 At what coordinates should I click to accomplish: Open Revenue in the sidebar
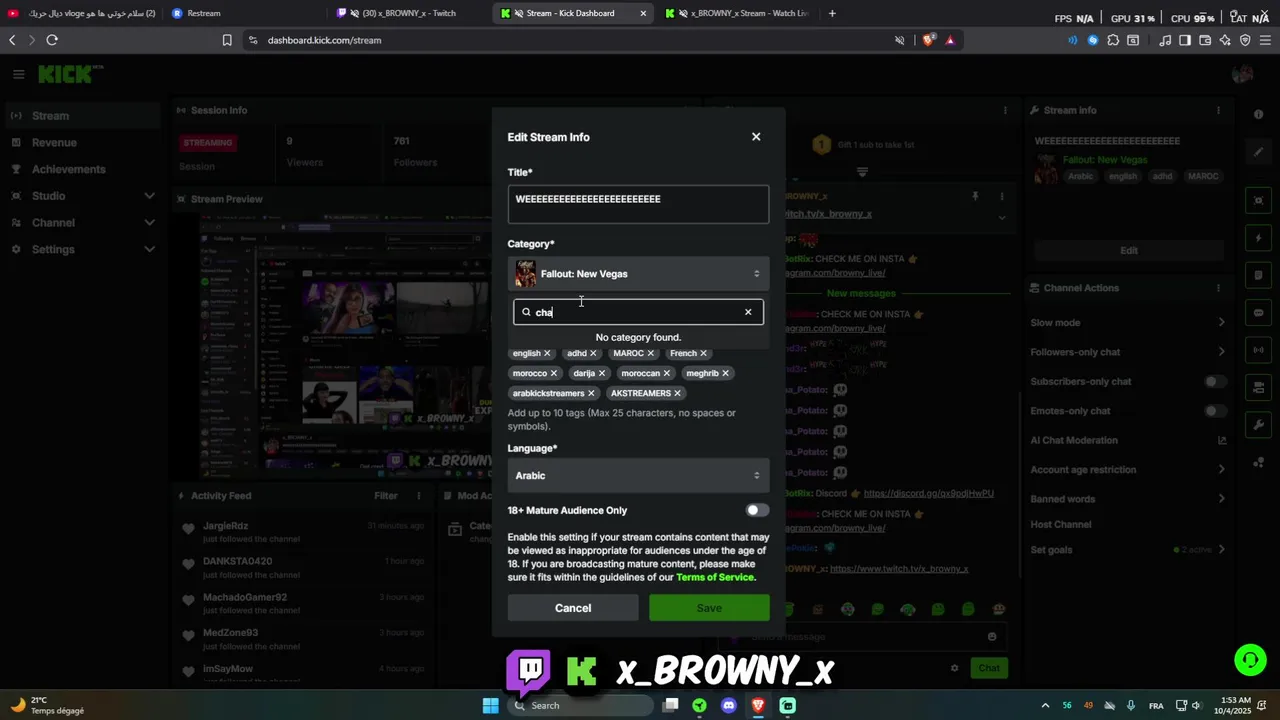click(82, 143)
